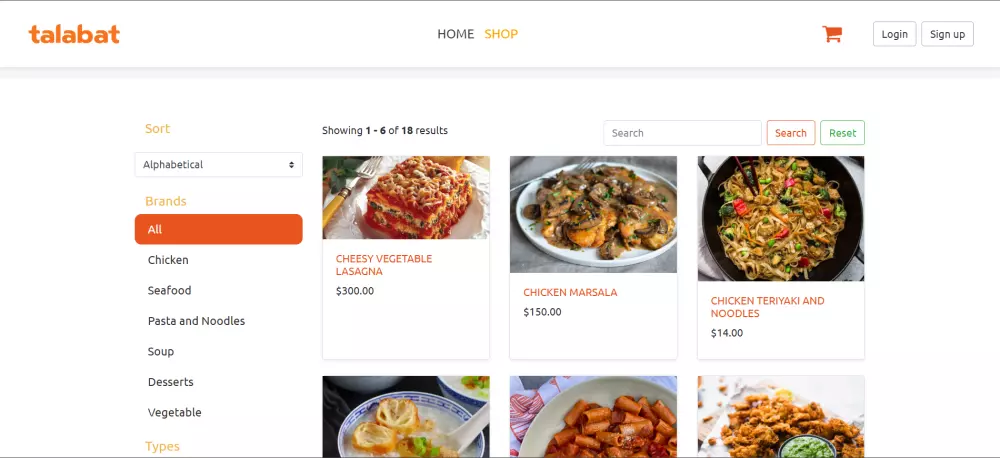Click the orange Search button
Image resolution: width=1000 pixels, height=458 pixels.
coord(790,133)
